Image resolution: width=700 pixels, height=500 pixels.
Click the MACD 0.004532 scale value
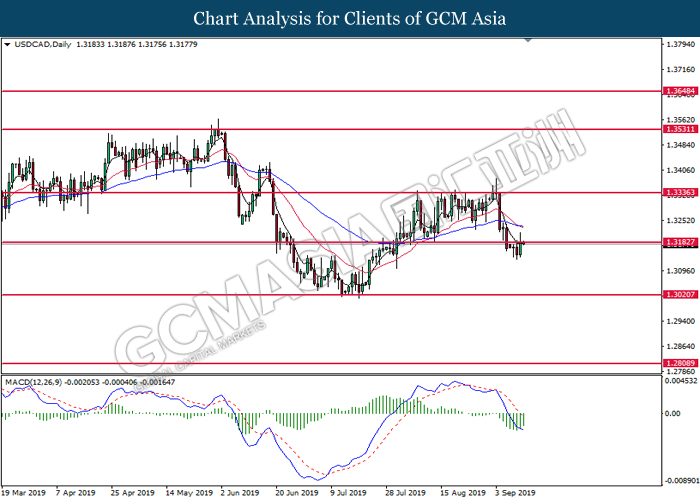pos(680,381)
